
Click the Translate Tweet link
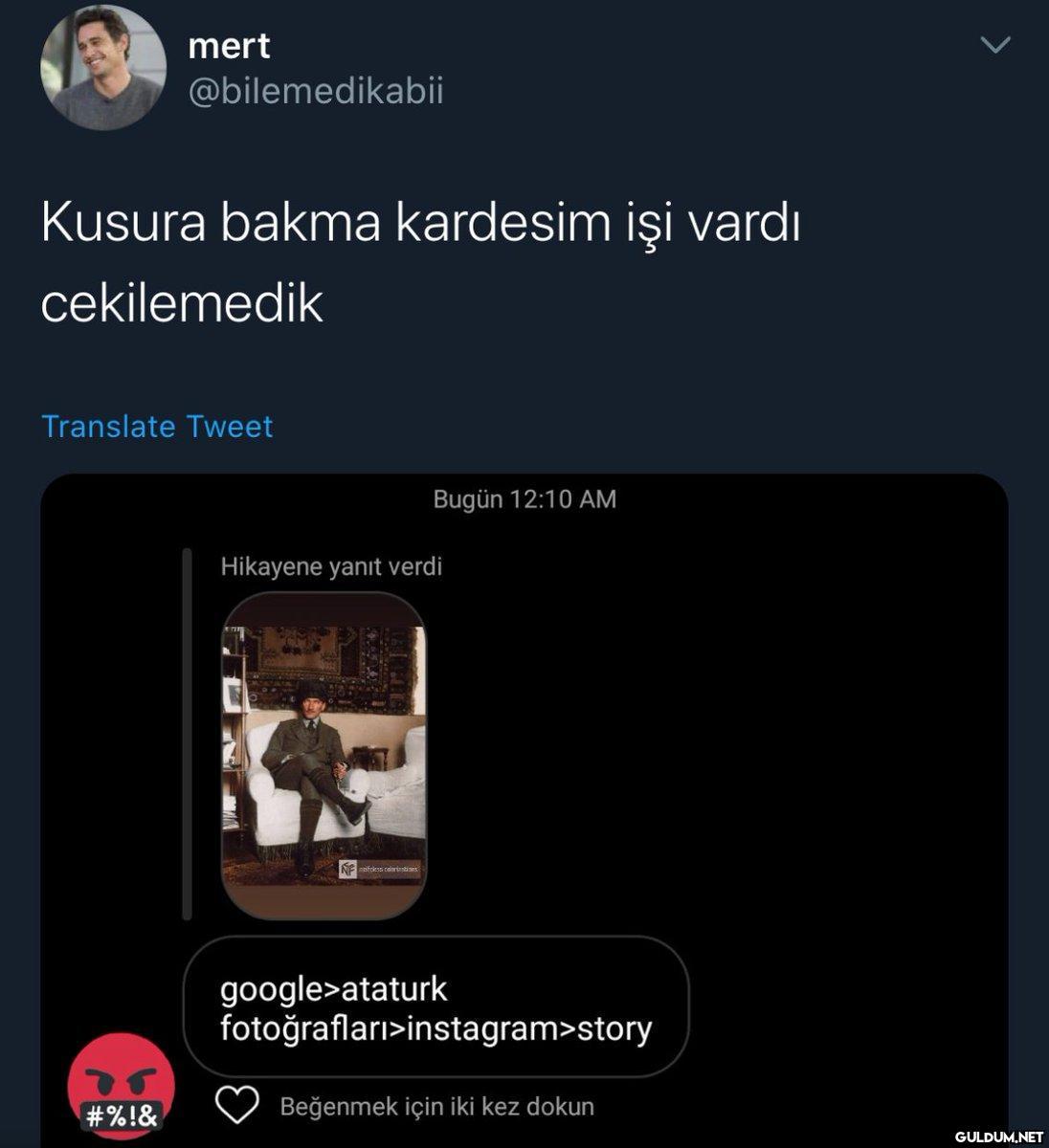point(157,426)
